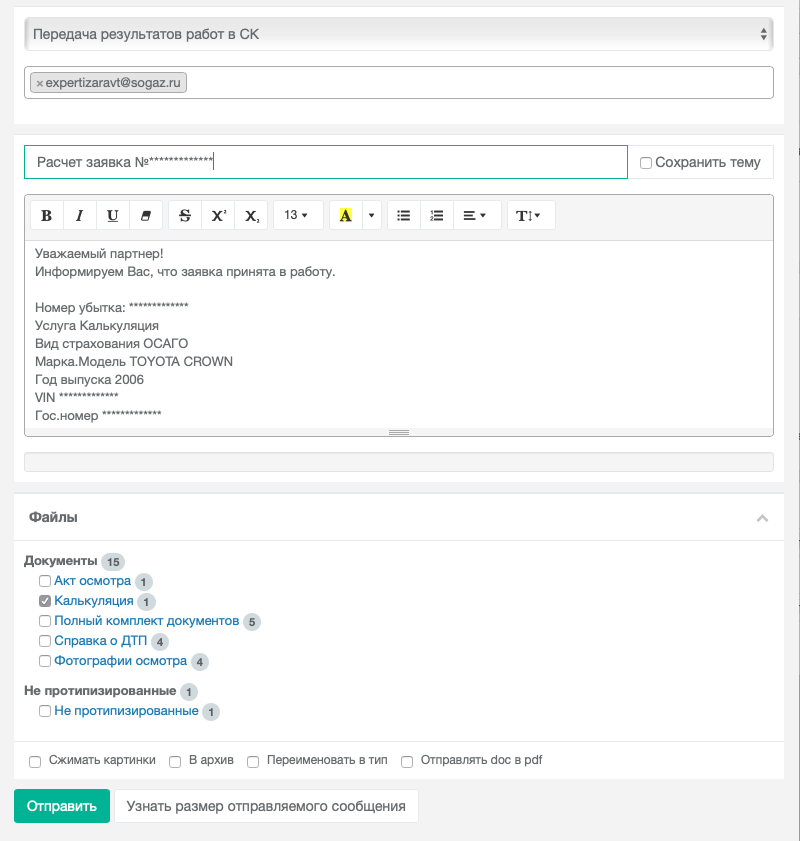Apply subscript formatting

251,216
